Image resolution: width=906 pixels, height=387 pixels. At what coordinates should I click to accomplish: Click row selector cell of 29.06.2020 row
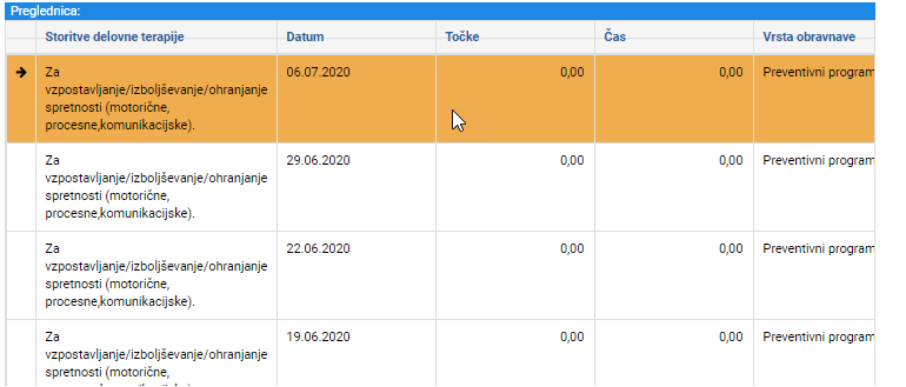[21, 187]
